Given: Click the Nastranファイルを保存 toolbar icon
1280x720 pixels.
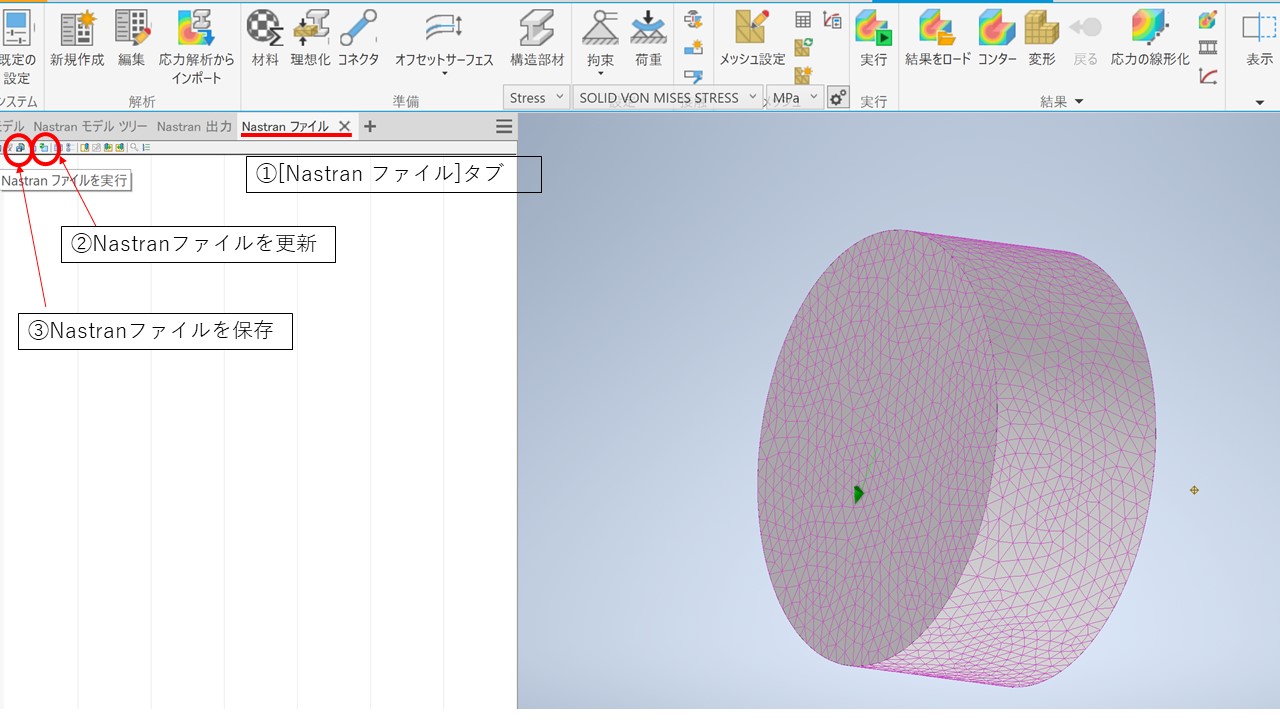Looking at the screenshot, I should point(20,148).
